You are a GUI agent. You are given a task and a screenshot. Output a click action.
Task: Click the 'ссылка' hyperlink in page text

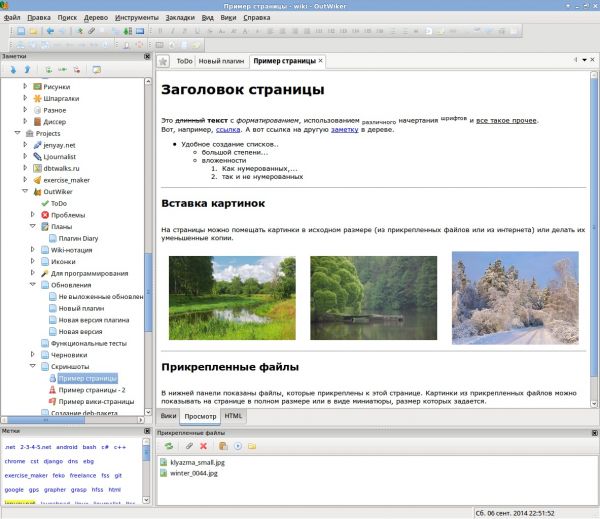[227, 130]
